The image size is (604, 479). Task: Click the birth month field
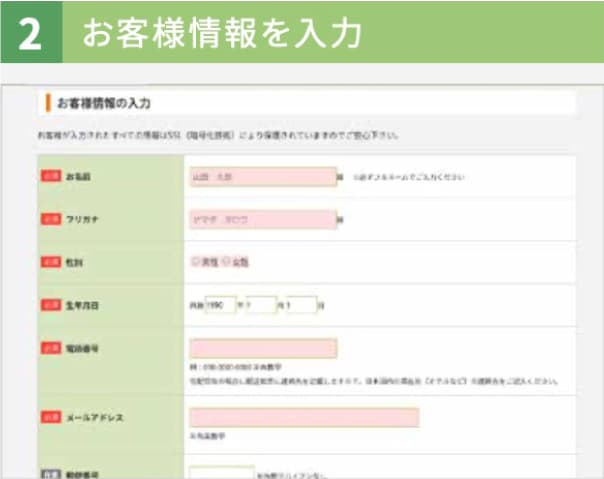coord(261,305)
